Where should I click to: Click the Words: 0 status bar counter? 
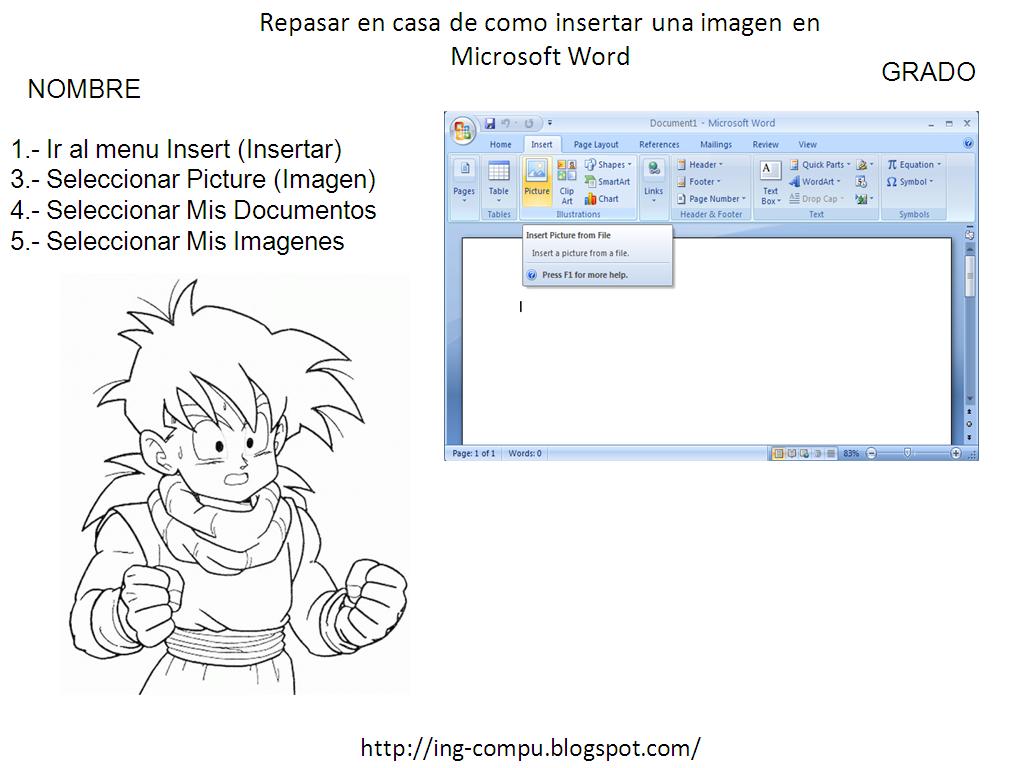525,453
